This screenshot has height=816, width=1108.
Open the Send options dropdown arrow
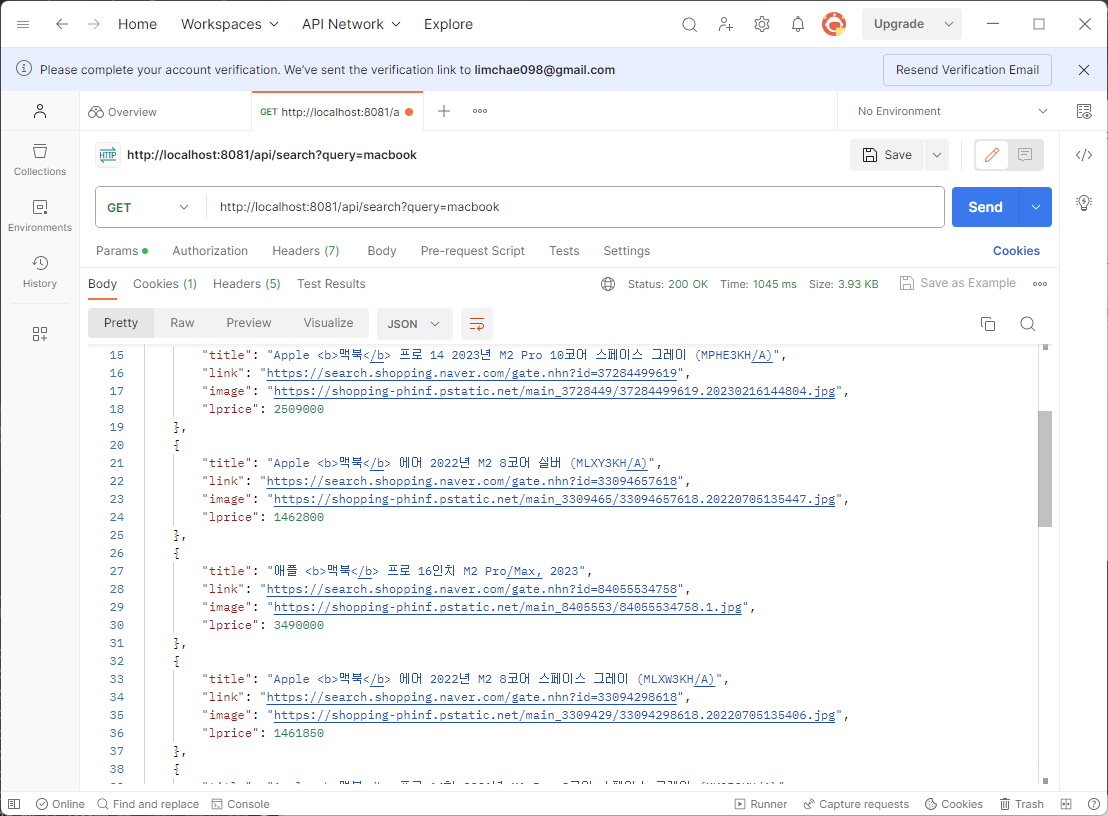(1036, 207)
